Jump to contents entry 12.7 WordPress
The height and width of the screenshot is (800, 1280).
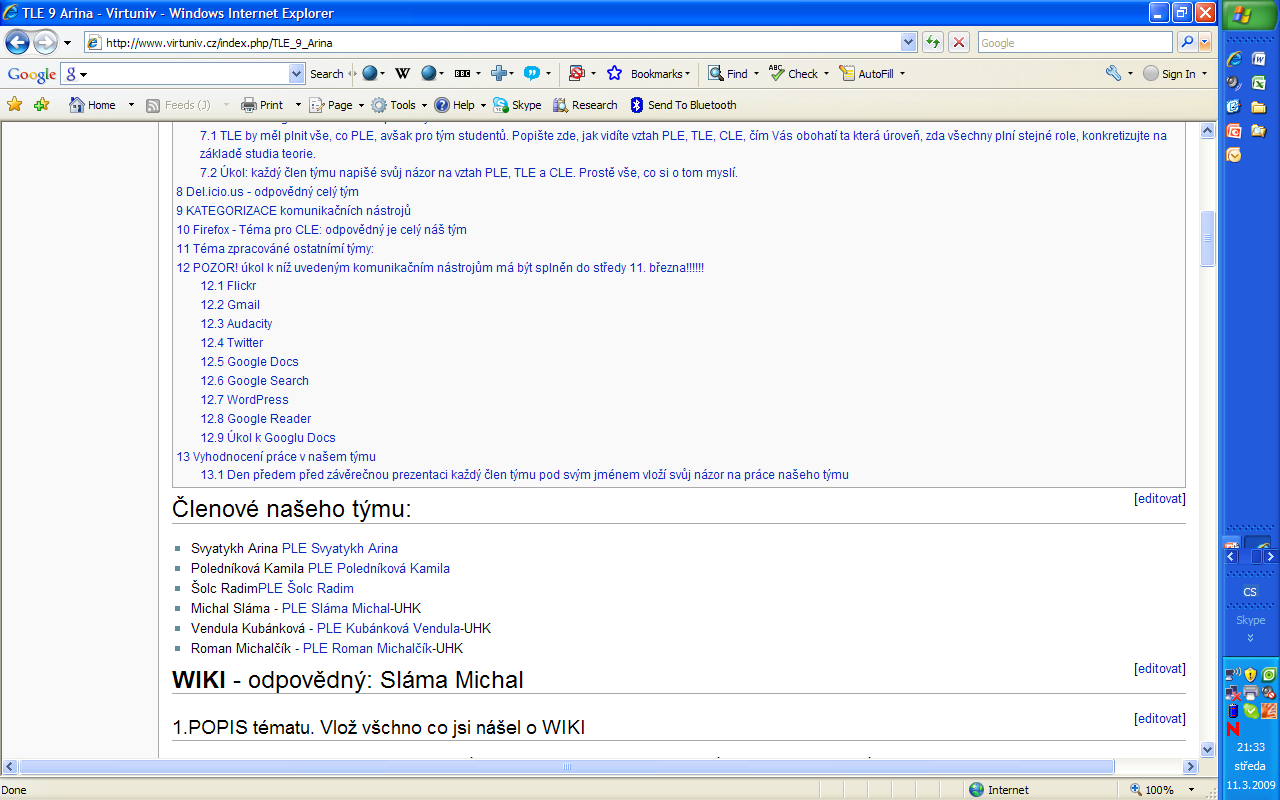(244, 400)
